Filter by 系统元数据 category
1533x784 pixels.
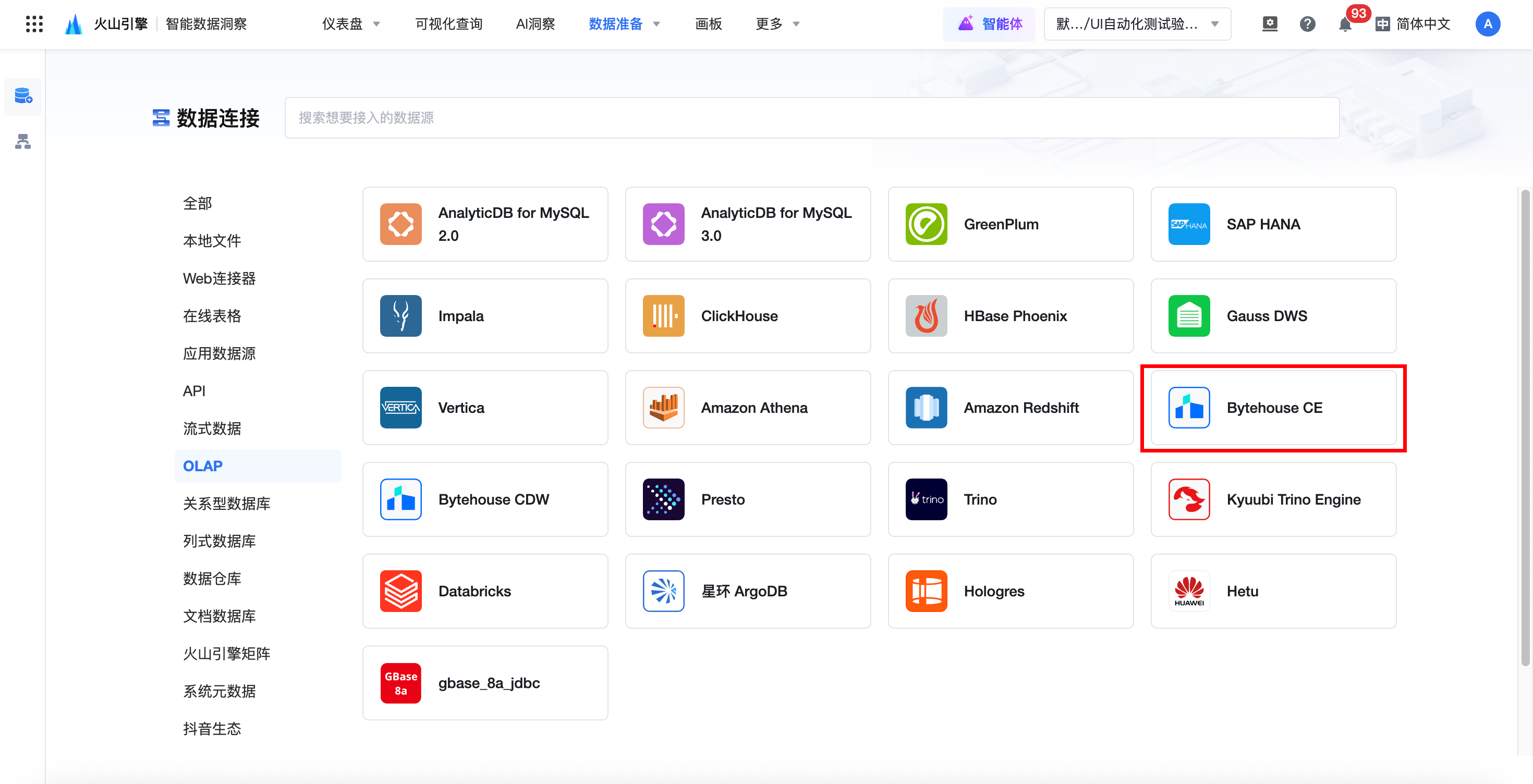coord(219,691)
